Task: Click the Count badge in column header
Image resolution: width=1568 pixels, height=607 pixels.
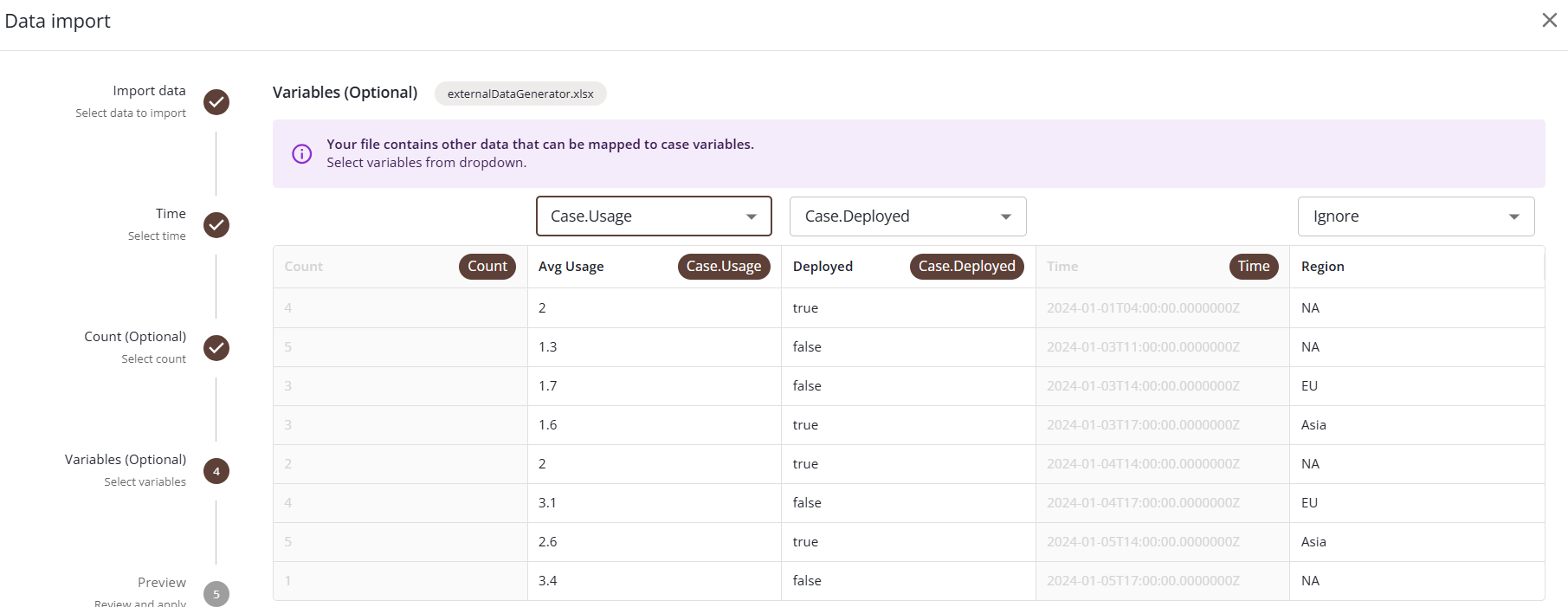Action: (487, 267)
